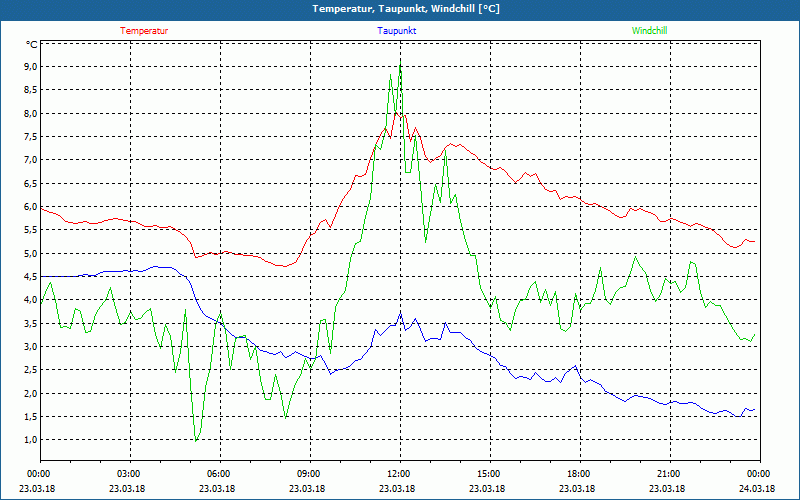Click the °C unit label on the y-axis
This screenshot has width=800, height=500.
32,45
